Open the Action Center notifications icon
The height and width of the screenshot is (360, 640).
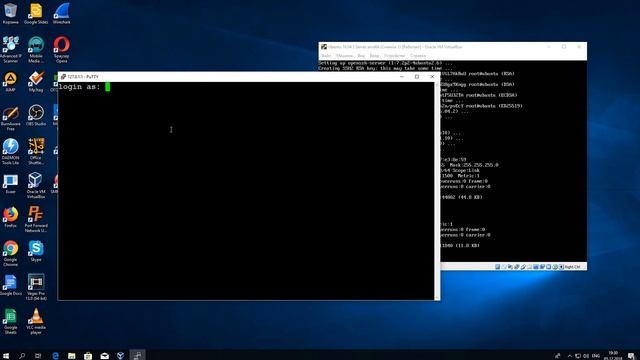(631, 356)
